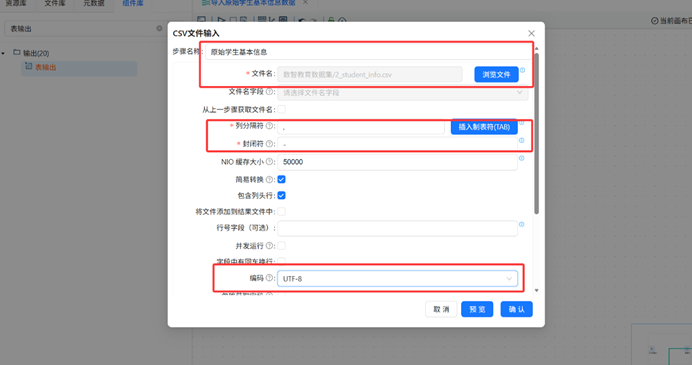
Task: Focus the NIO 缓存大小 field with 50000
Action: coord(397,162)
